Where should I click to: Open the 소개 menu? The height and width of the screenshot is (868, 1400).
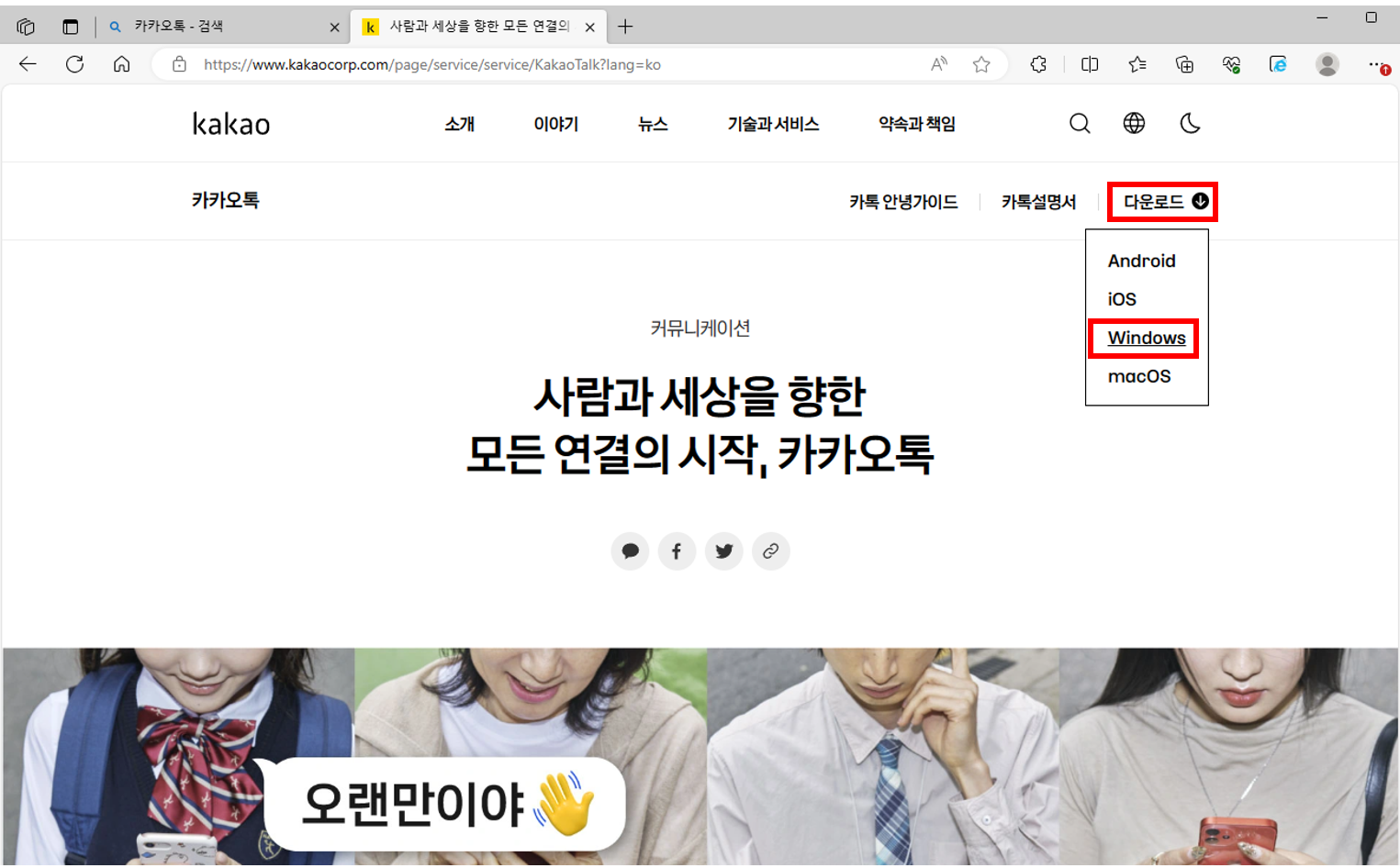coord(460,124)
